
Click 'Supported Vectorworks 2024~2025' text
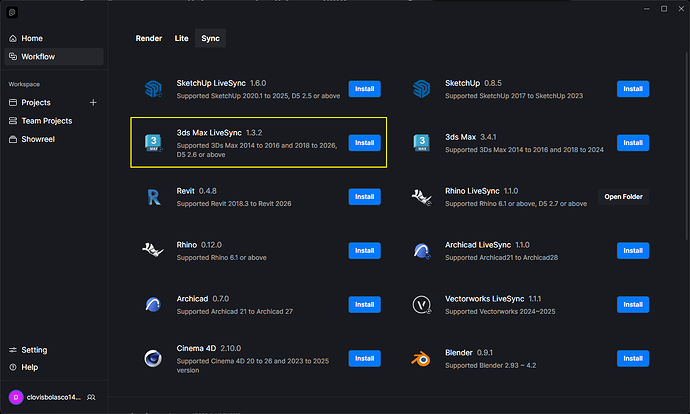tap(500, 311)
